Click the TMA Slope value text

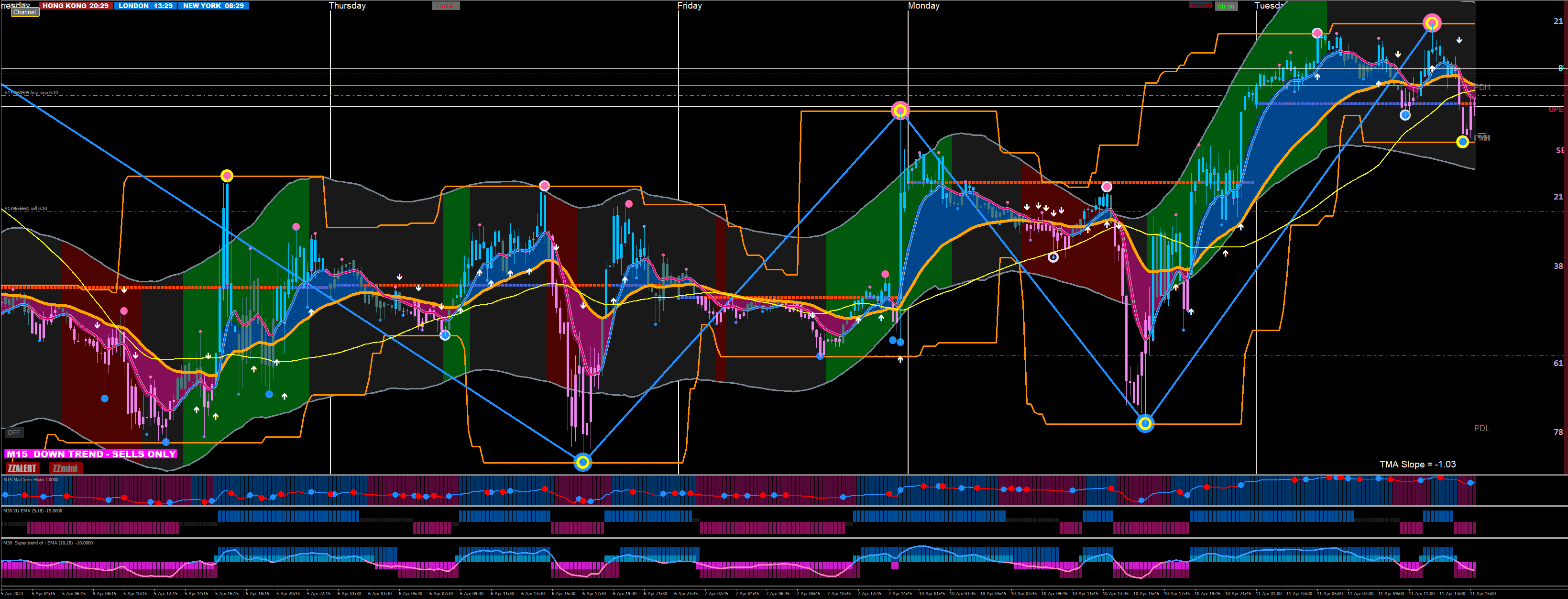(x=1417, y=464)
